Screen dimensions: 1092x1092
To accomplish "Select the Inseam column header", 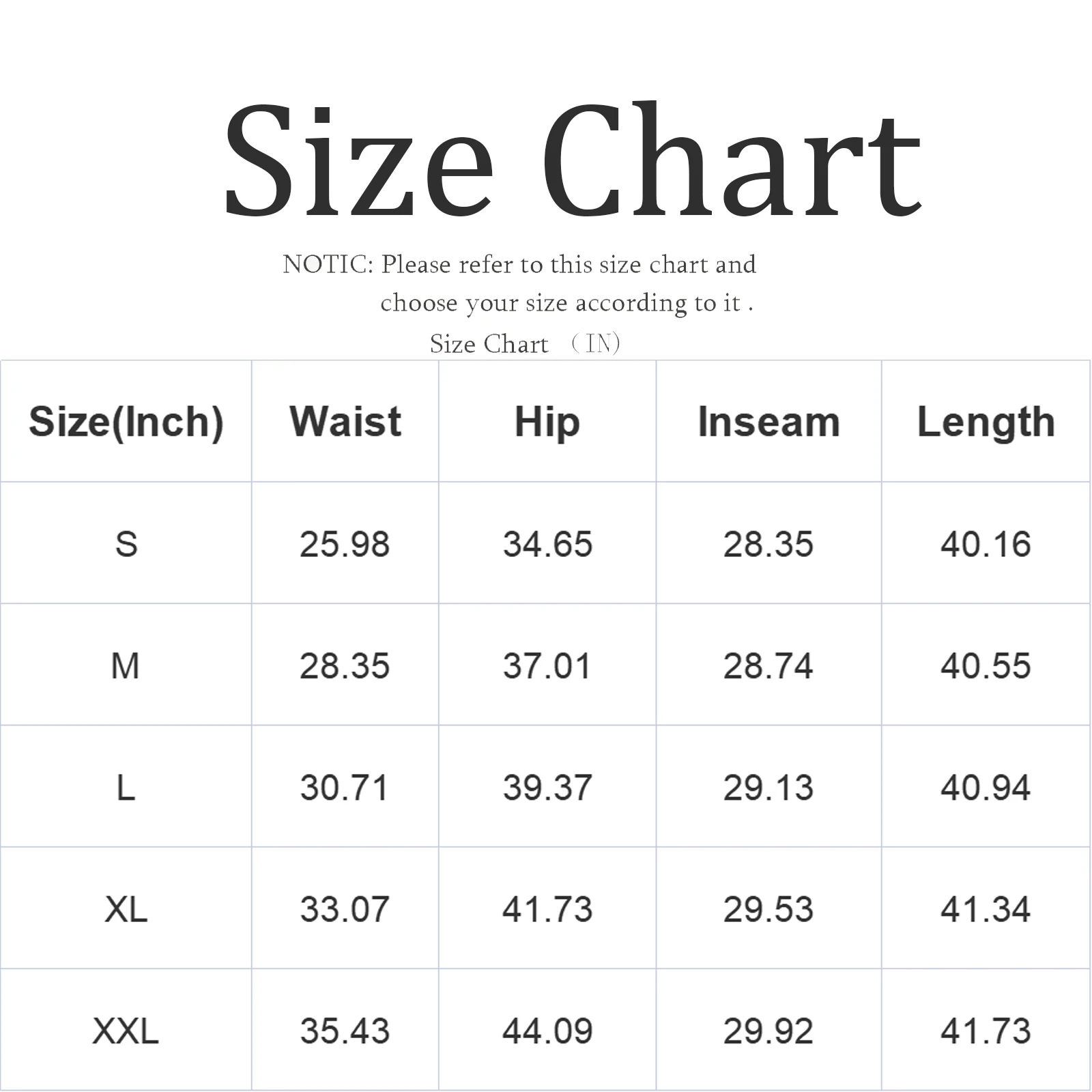I will pos(768,422).
